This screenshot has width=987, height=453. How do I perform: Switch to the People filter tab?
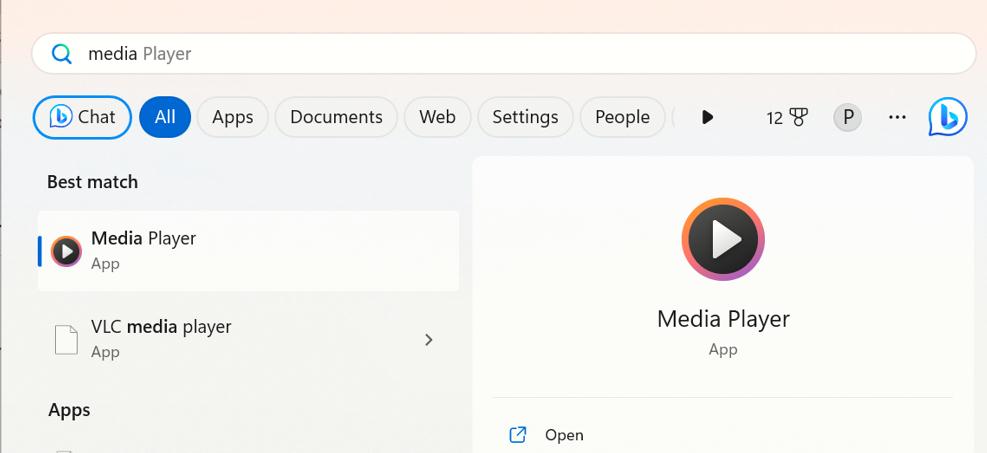pyautogui.click(x=623, y=117)
